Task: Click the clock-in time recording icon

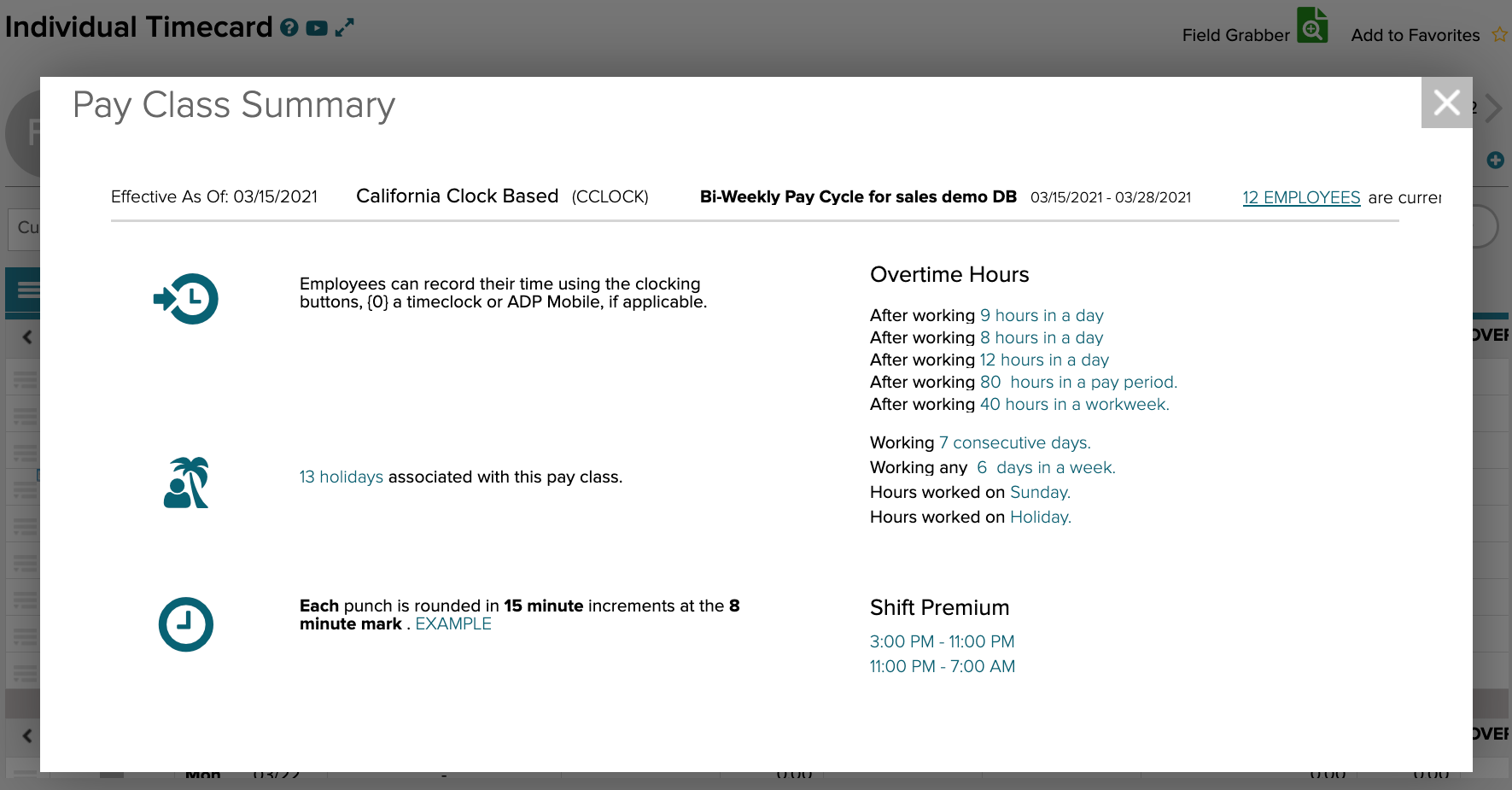Action: [x=186, y=299]
